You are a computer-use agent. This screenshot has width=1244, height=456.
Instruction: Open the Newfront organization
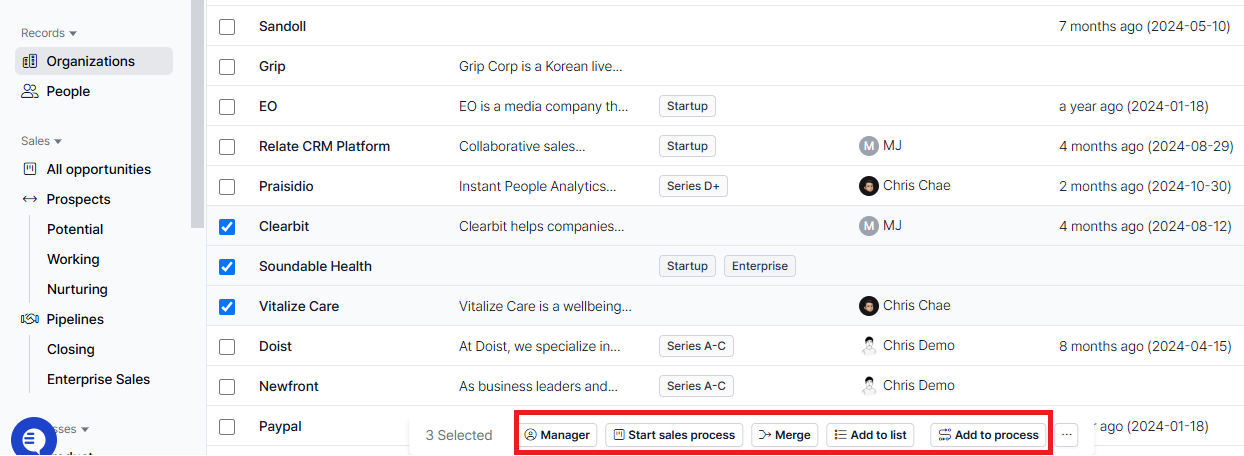coord(289,386)
